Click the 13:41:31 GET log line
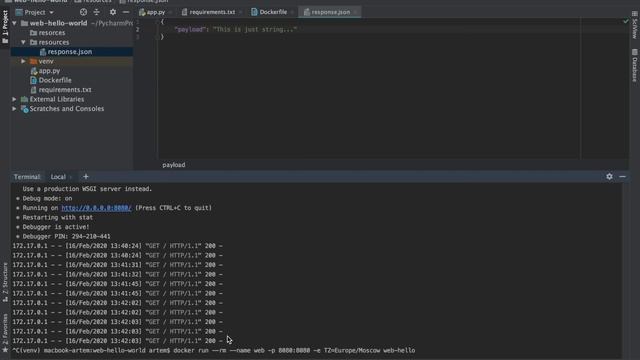 tap(118, 265)
